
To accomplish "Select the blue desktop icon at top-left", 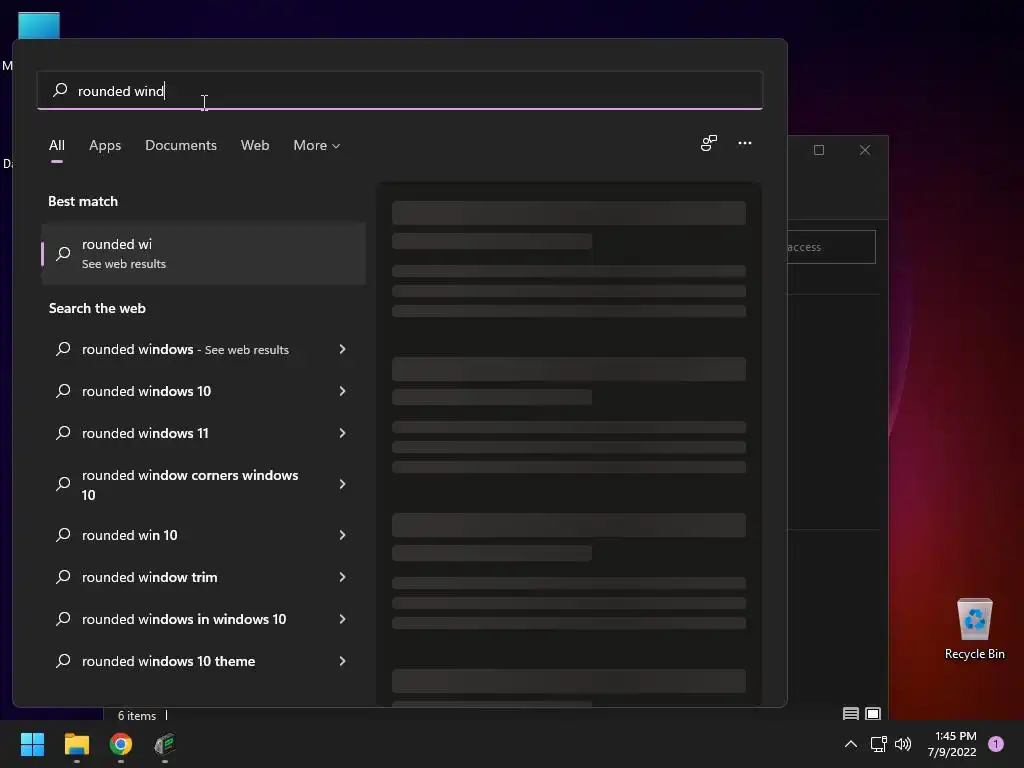I will coord(39,25).
